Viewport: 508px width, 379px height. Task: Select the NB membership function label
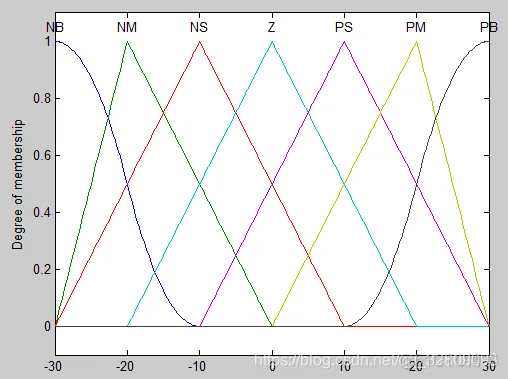(55, 27)
